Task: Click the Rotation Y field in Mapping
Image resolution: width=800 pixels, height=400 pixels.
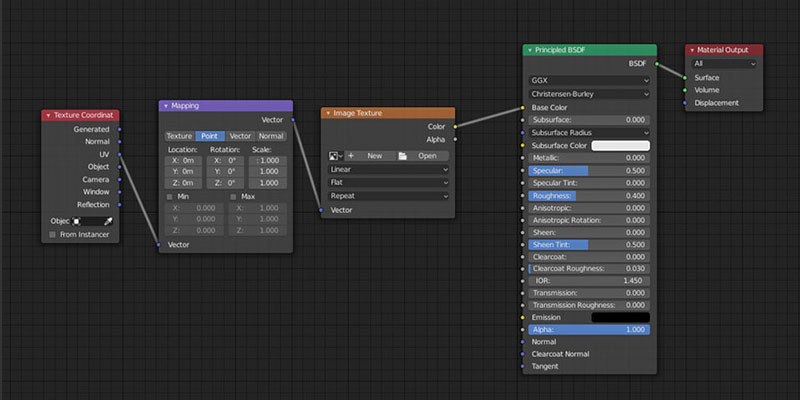Action: (x=225, y=172)
